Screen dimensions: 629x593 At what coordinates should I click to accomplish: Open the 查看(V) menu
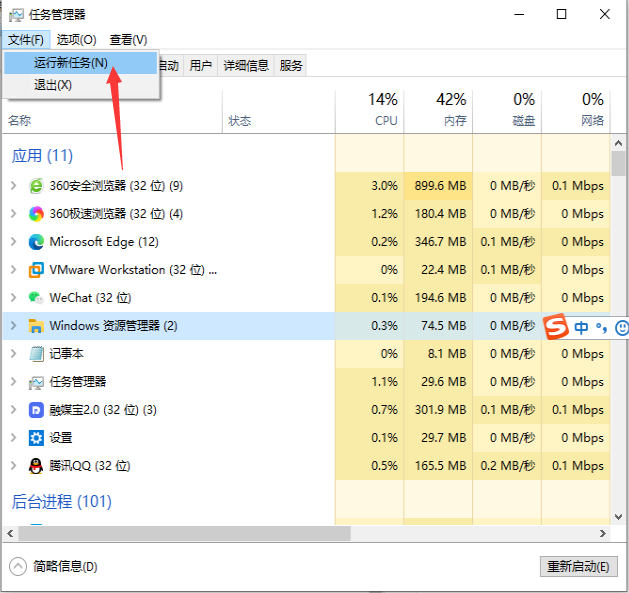coord(128,39)
